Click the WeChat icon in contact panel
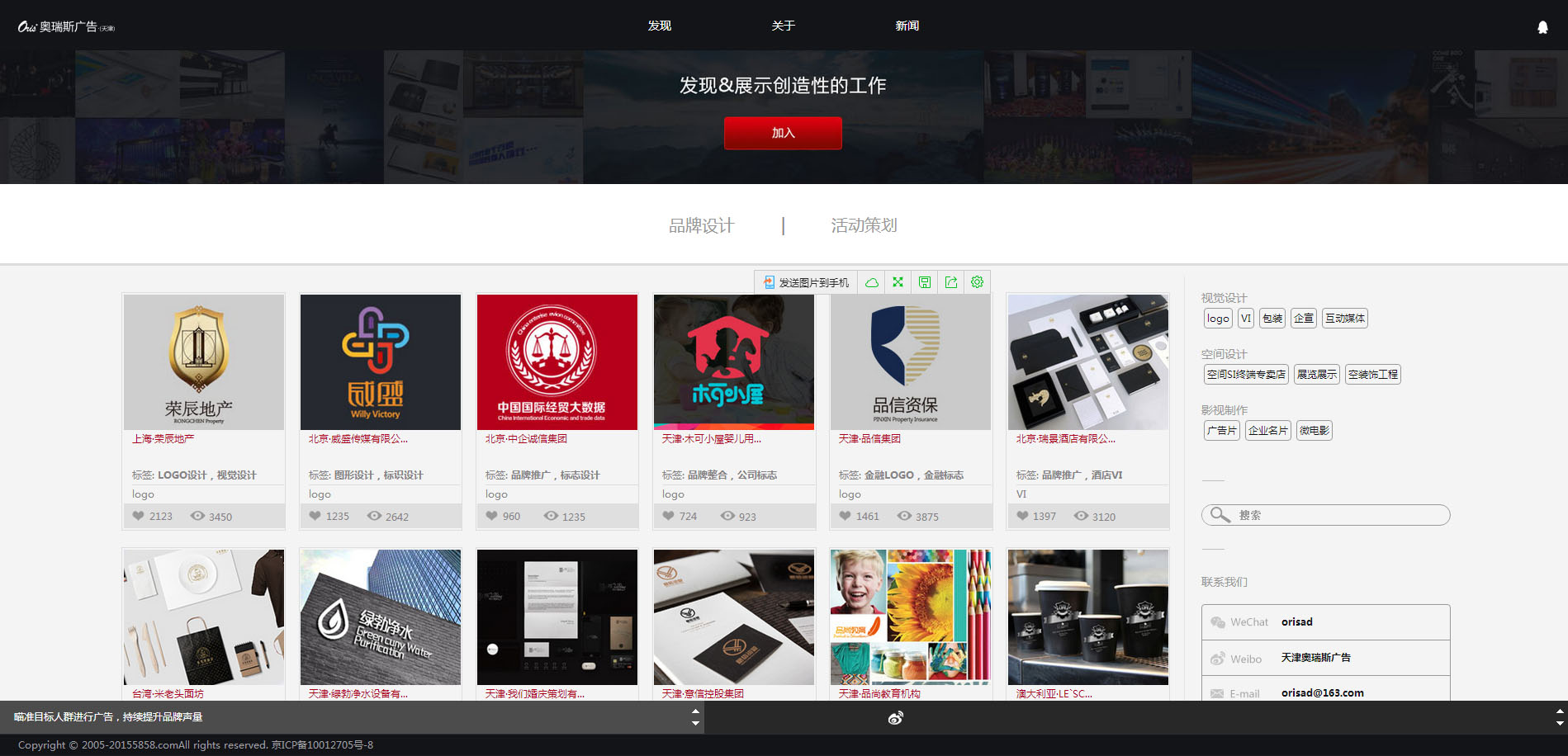The image size is (1568, 756). tap(1217, 622)
